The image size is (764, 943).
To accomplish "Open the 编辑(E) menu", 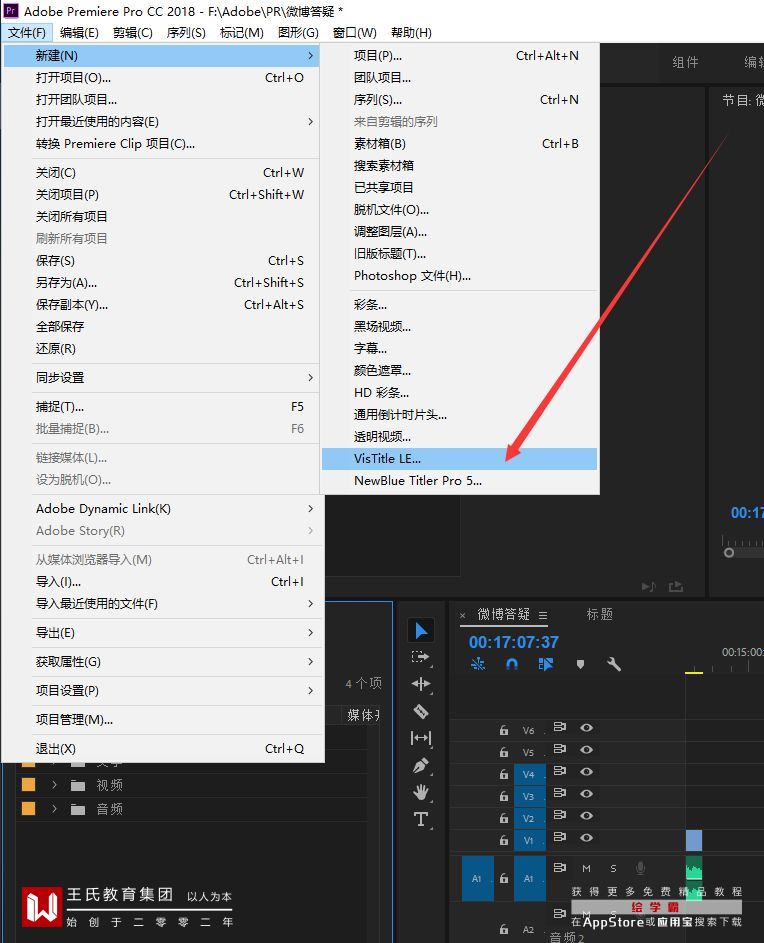I will (x=79, y=32).
